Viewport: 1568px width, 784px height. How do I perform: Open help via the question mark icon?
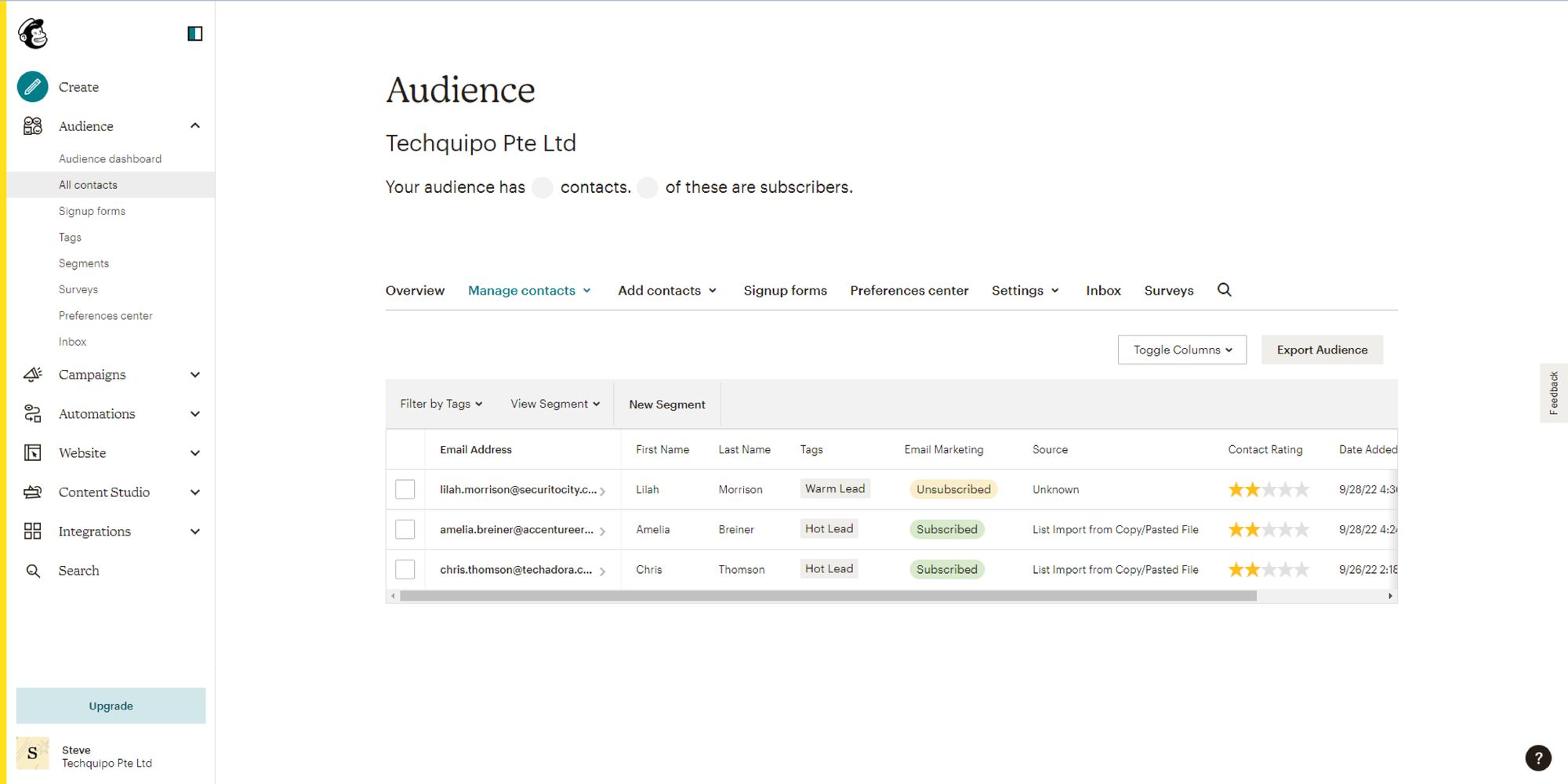(1537, 757)
